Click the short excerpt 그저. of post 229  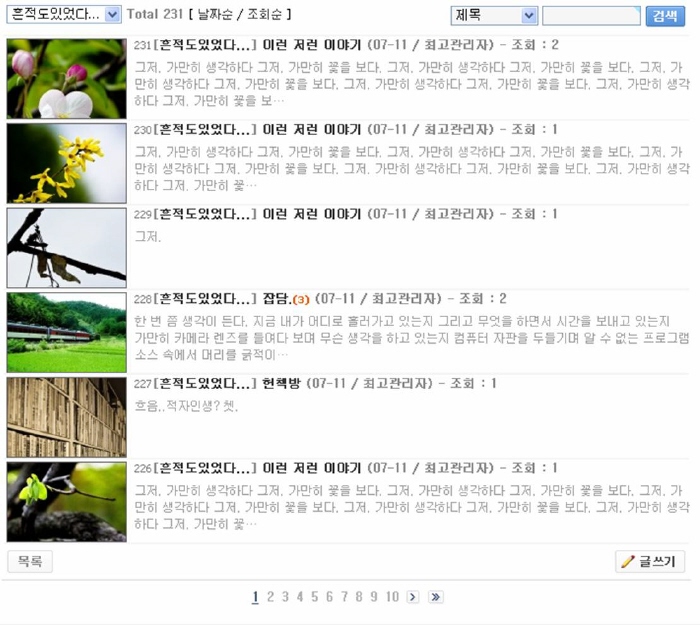pos(148,237)
